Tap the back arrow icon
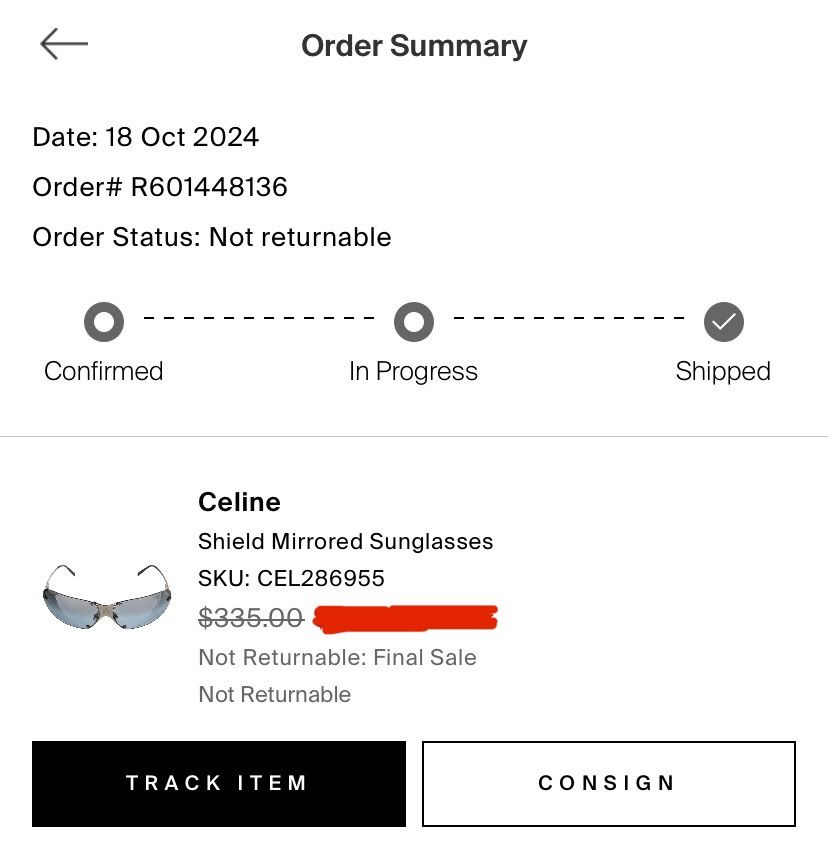Viewport: 828px width, 853px height. point(64,44)
